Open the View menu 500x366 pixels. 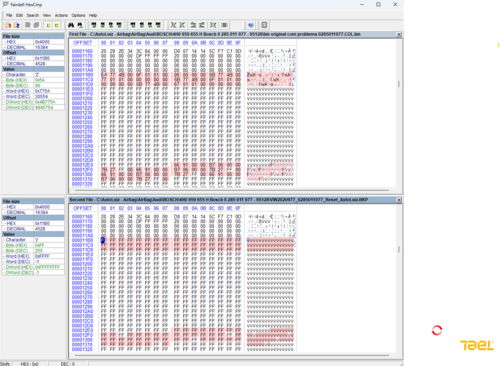(x=47, y=15)
